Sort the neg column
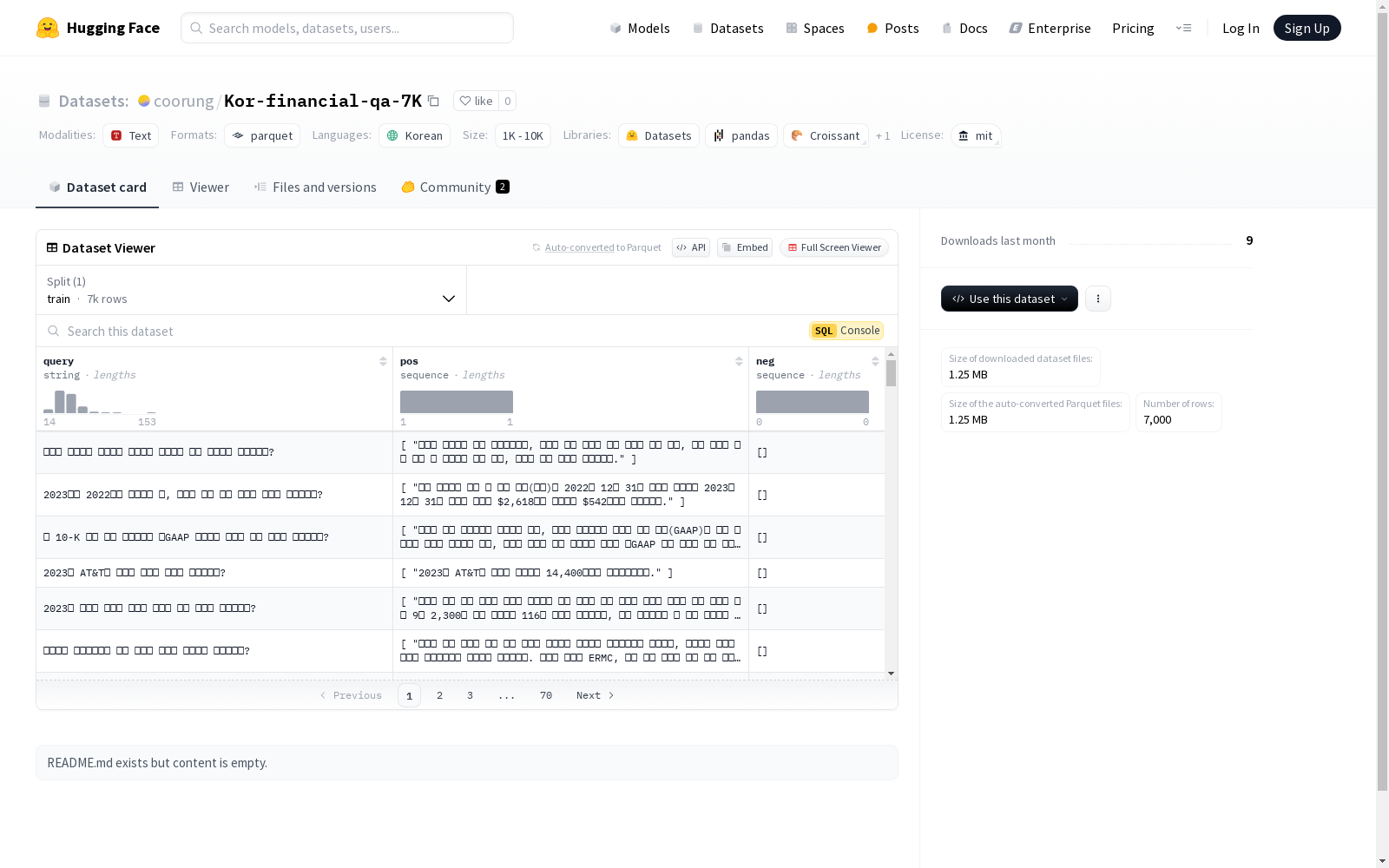The image size is (1389, 868). click(875, 361)
